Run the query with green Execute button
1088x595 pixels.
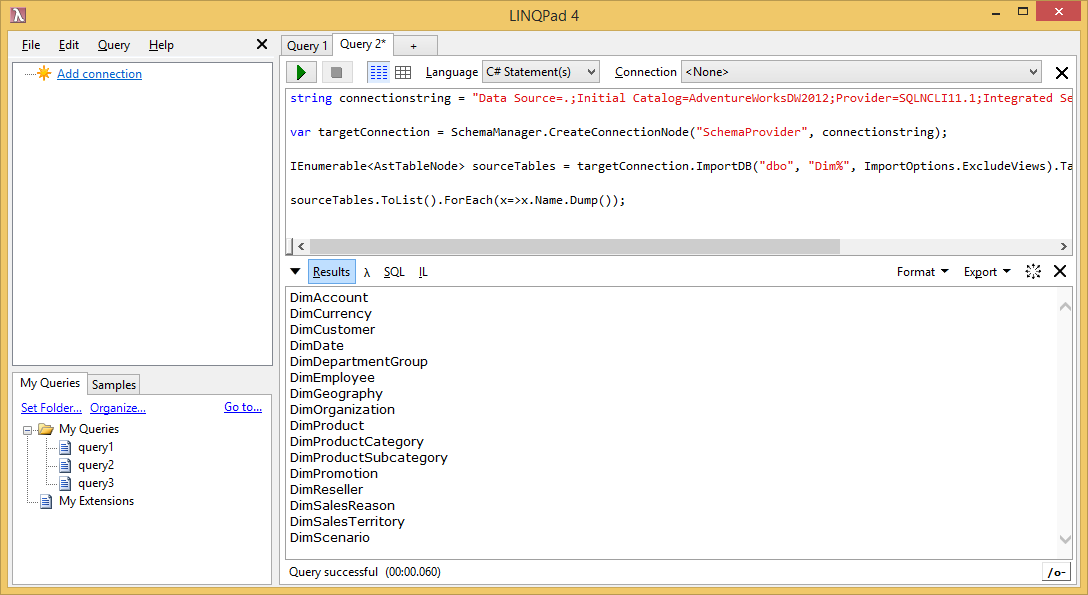point(301,72)
